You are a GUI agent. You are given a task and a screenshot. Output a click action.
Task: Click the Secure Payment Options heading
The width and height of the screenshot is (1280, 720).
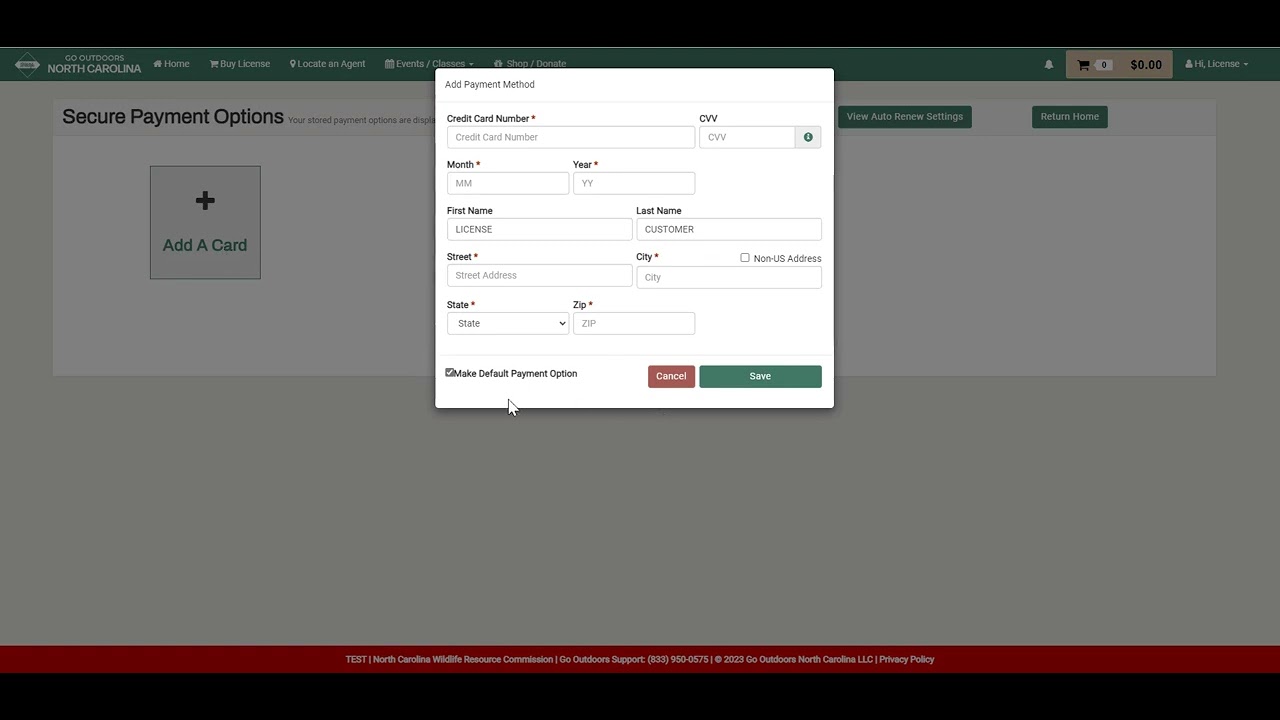click(173, 117)
